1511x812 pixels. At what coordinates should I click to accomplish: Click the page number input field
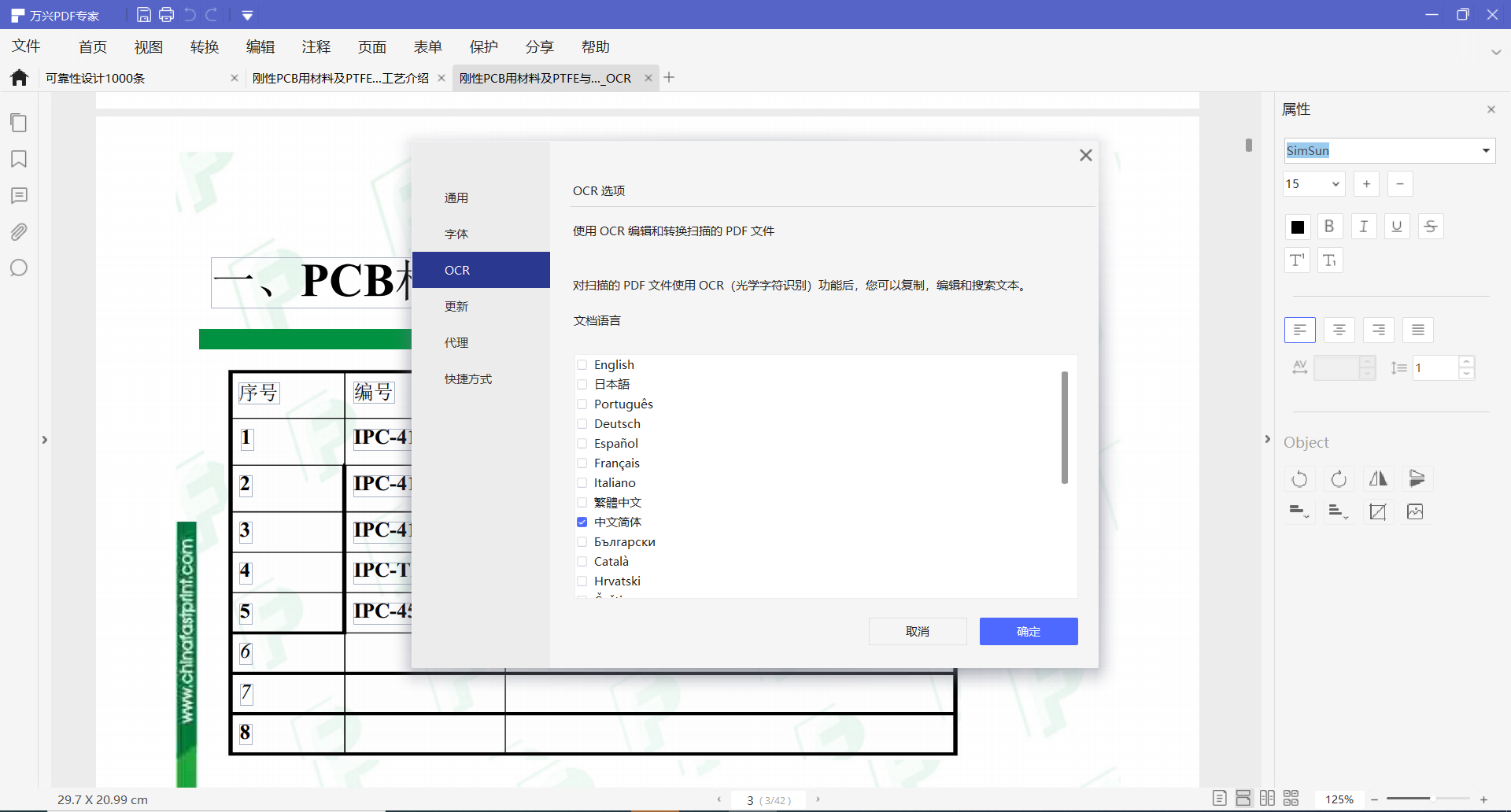point(768,799)
